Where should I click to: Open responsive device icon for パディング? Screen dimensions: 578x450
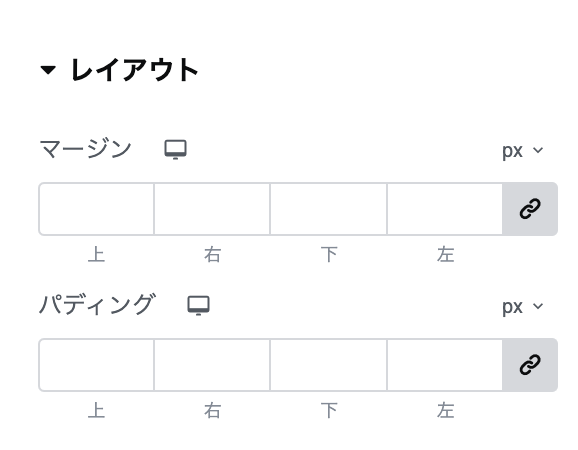(x=199, y=306)
